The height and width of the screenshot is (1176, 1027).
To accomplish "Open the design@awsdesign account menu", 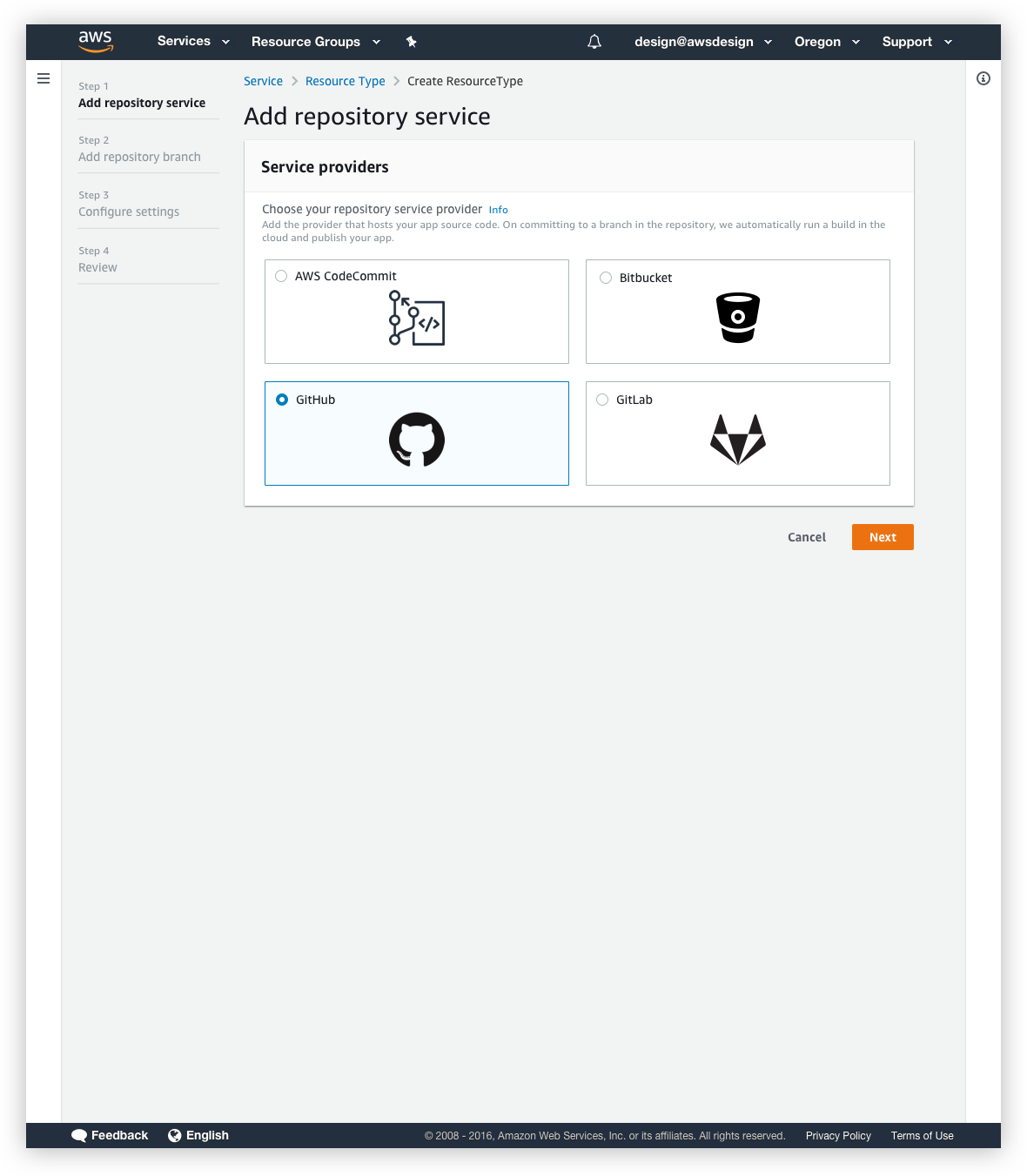I will pyautogui.click(x=694, y=42).
